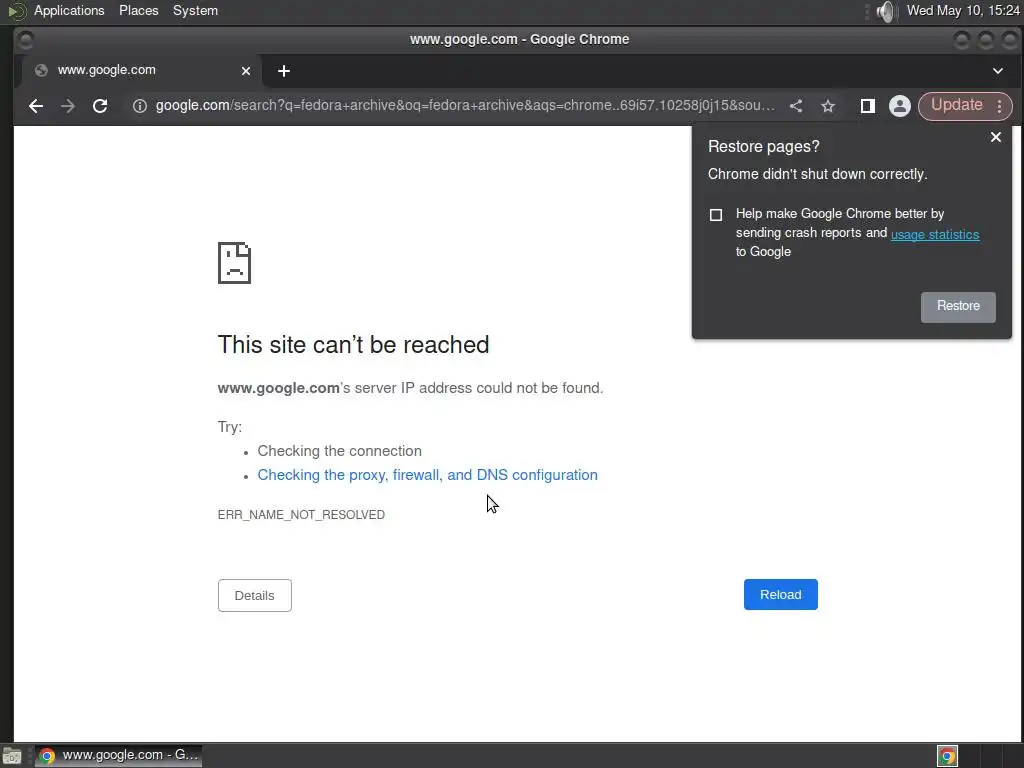Open the side panel icon
This screenshot has height=768, width=1024.
click(867, 106)
